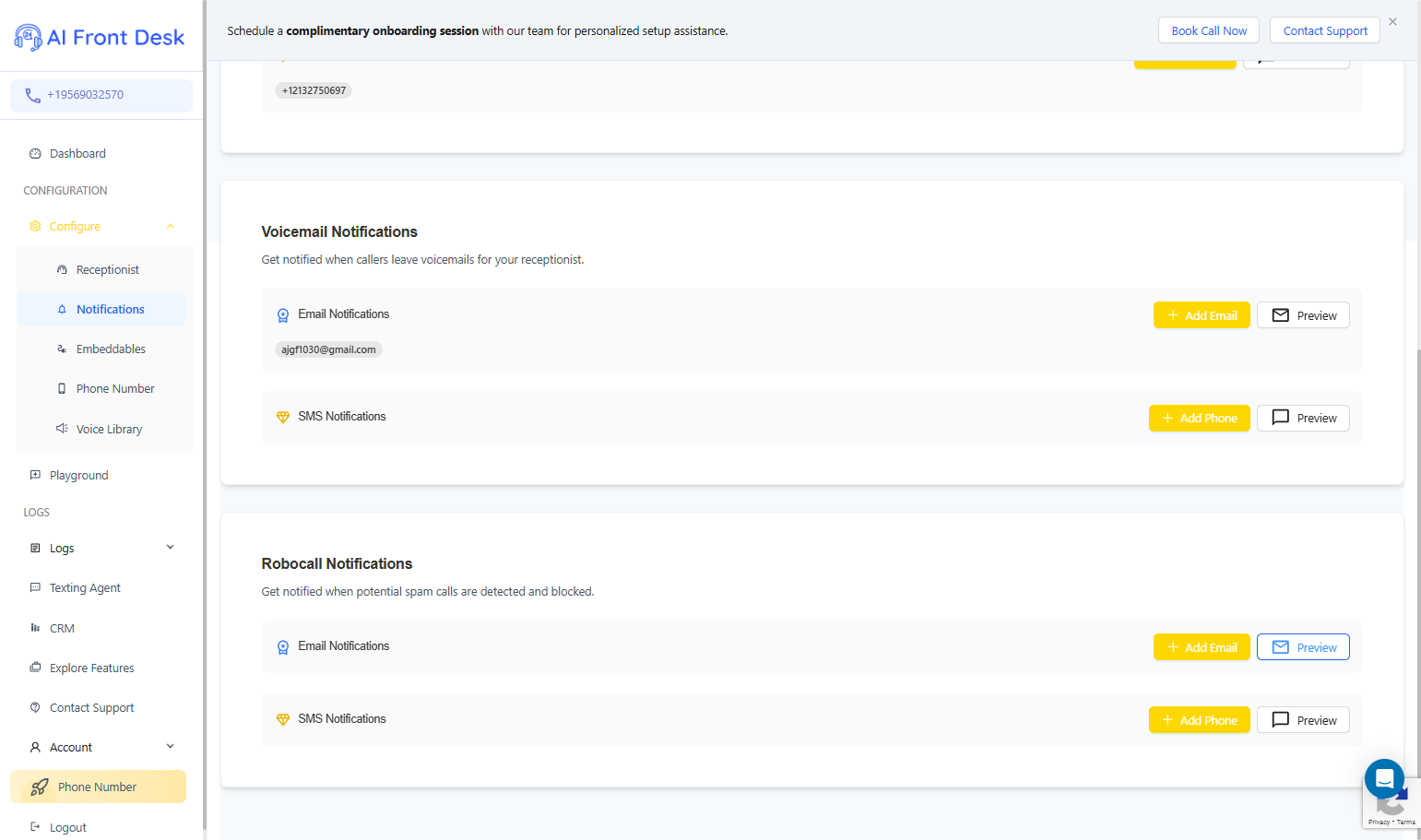Viewport: 1421px width, 840px height.
Task: Add Email for Robocall Notifications
Action: 1202,647
